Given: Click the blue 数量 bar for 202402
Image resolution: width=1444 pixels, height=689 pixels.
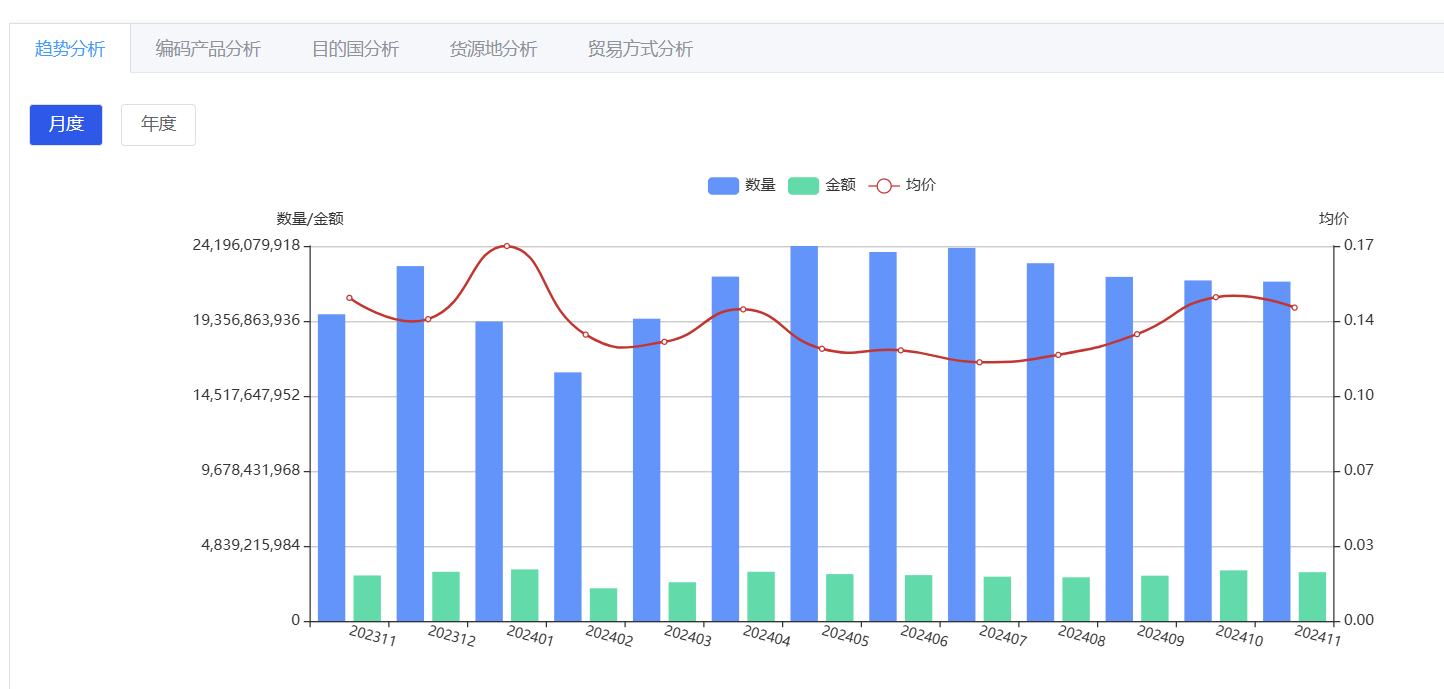Looking at the screenshot, I should tap(568, 496).
